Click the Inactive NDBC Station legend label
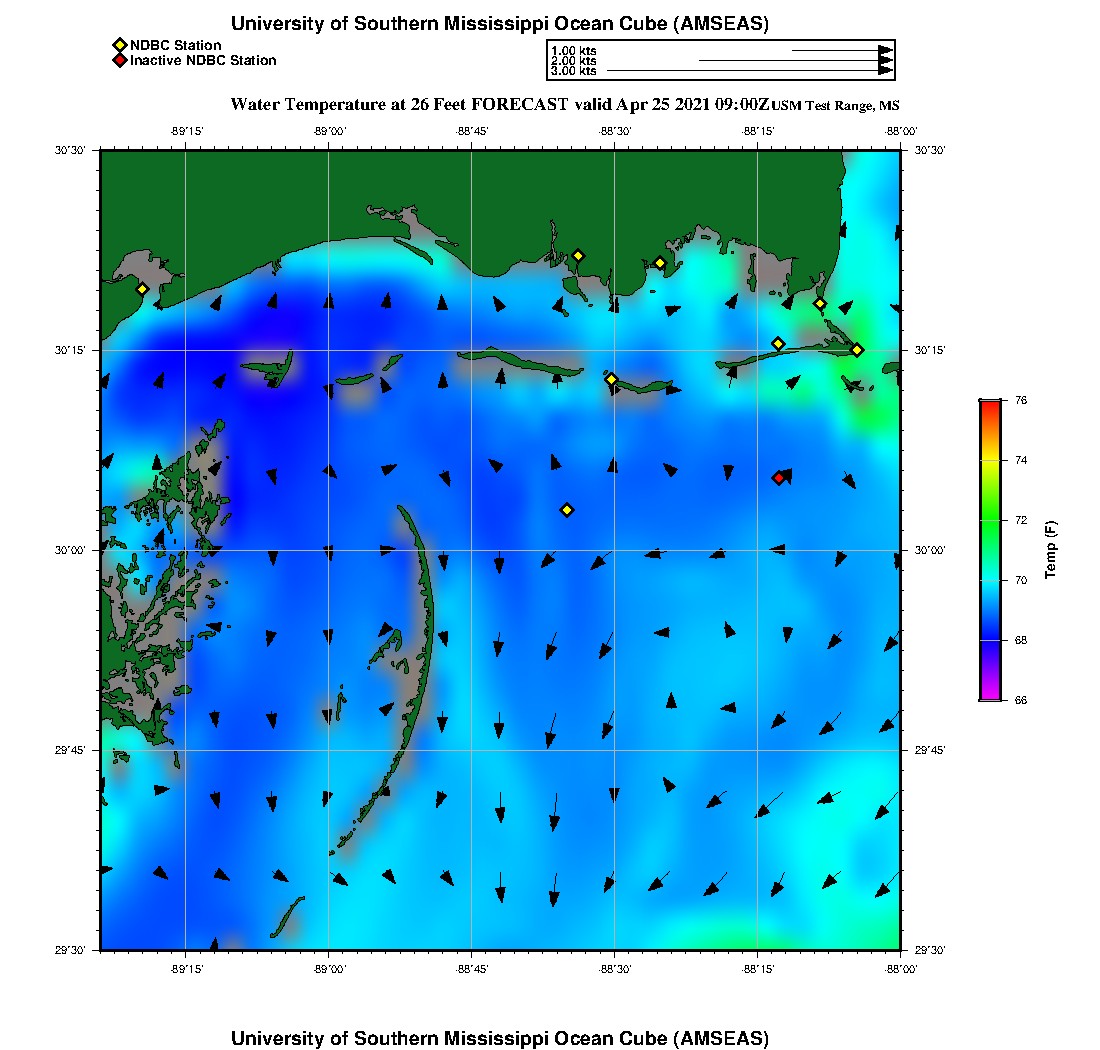 (203, 60)
